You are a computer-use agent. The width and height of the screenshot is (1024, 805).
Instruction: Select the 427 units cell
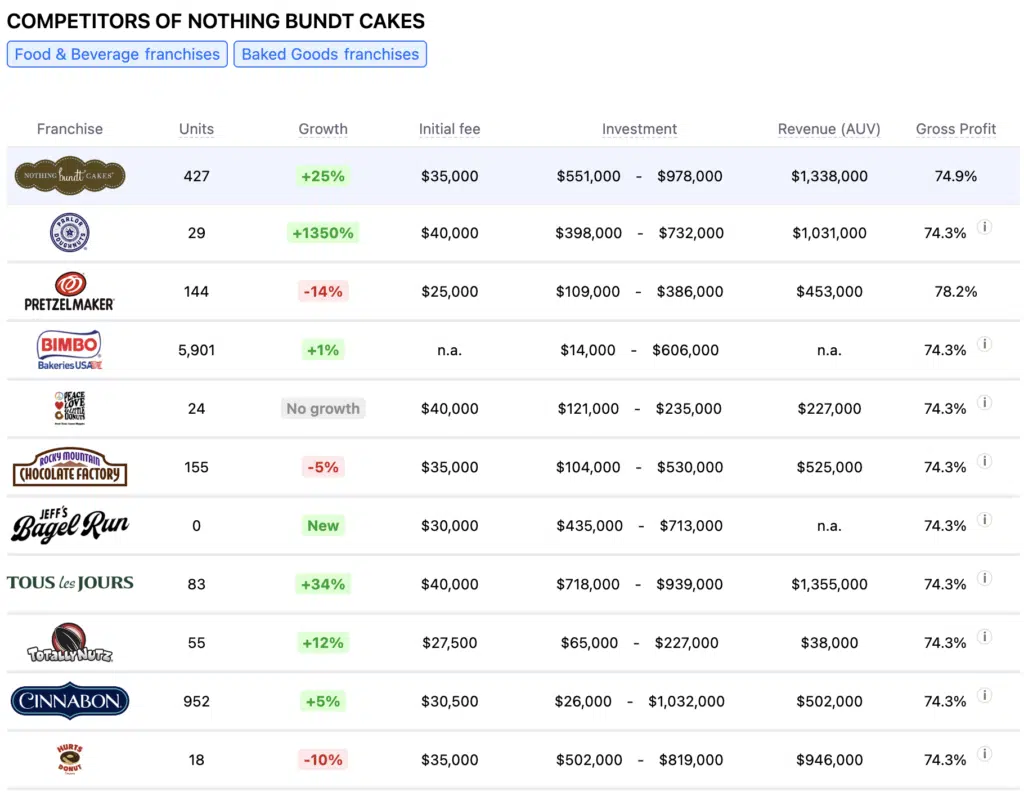(x=197, y=176)
